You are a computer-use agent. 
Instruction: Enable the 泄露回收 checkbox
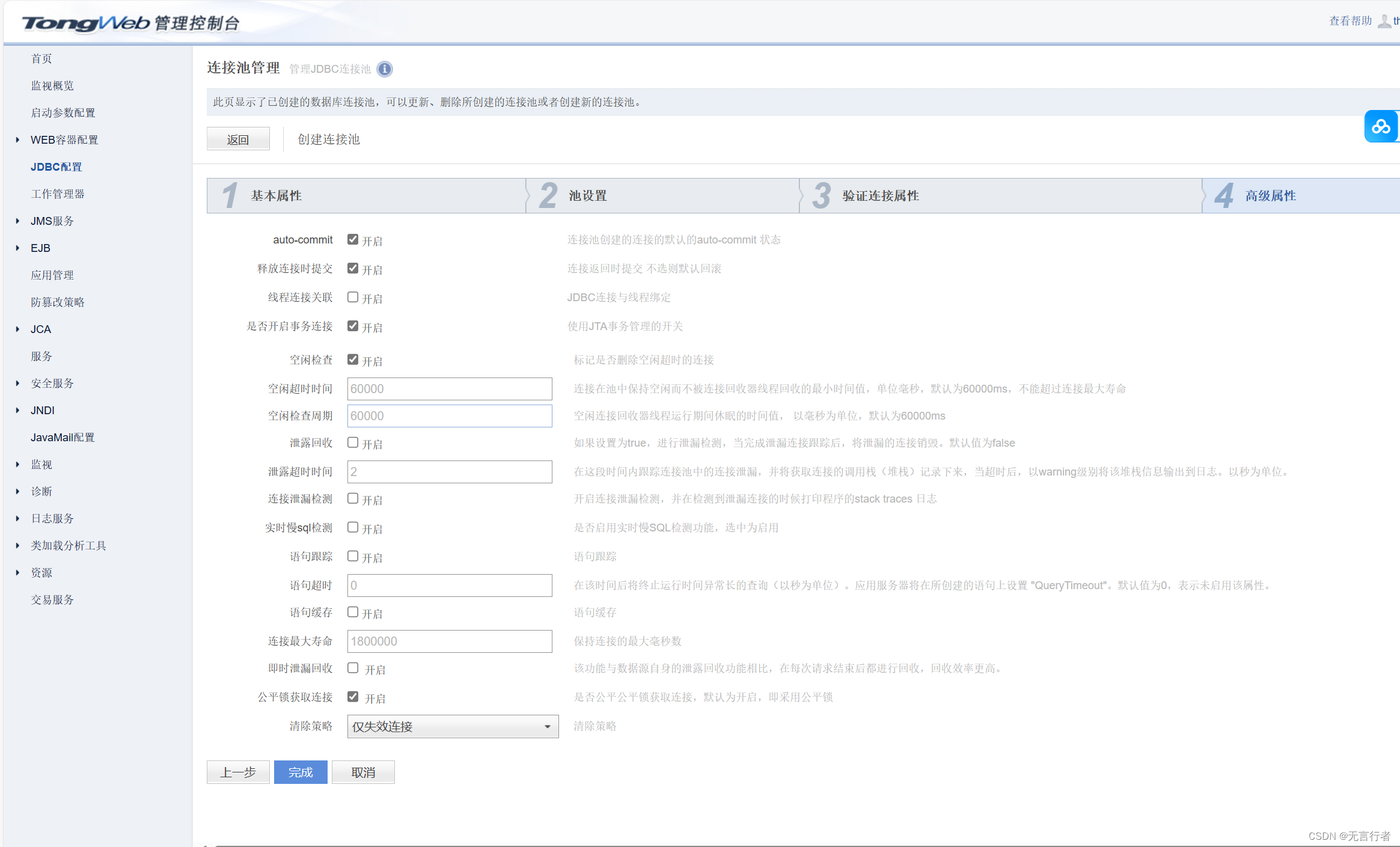[x=353, y=442]
